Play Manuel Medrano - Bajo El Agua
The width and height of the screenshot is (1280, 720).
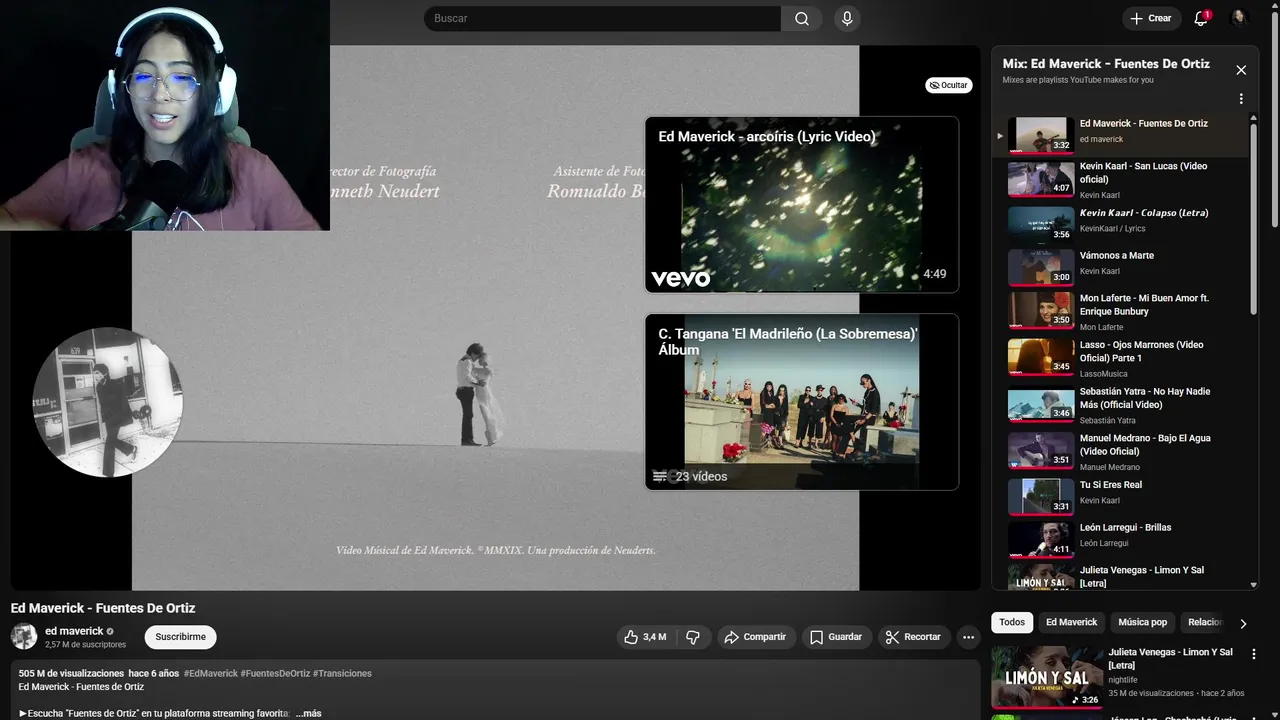pos(1120,451)
